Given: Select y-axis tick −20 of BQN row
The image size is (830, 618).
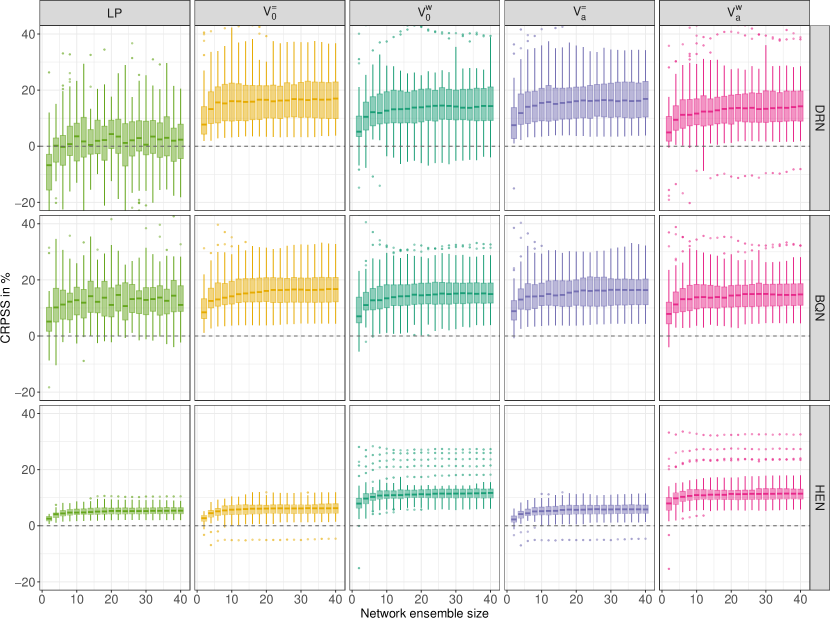Looking at the screenshot, I should coord(25,392).
